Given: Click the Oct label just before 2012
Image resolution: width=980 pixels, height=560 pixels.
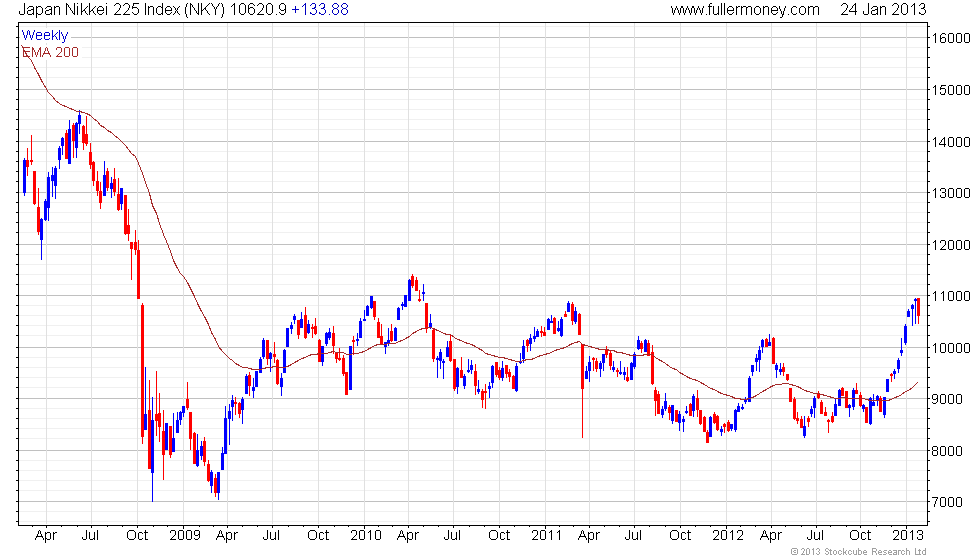Looking at the screenshot, I should [680, 536].
